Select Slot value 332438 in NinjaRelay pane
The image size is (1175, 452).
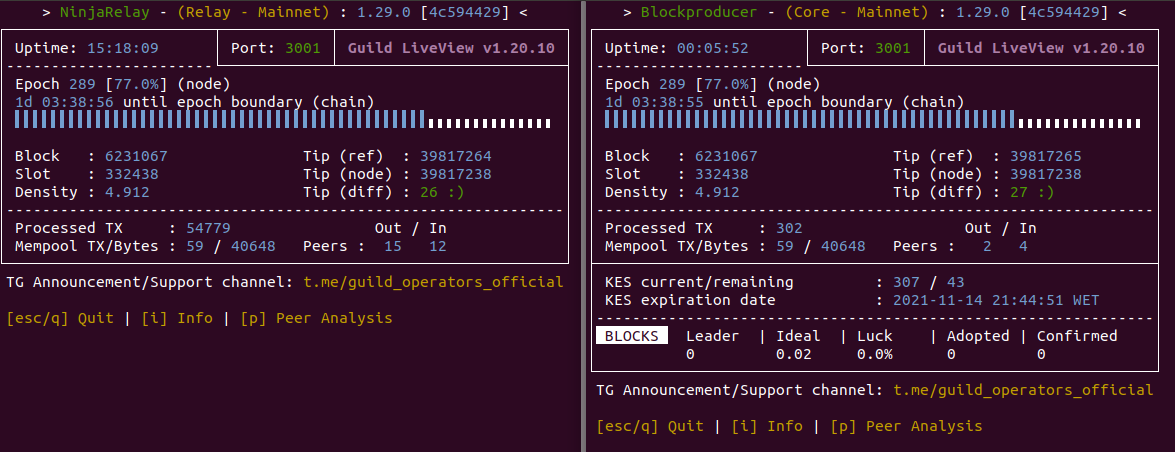[x=132, y=174]
